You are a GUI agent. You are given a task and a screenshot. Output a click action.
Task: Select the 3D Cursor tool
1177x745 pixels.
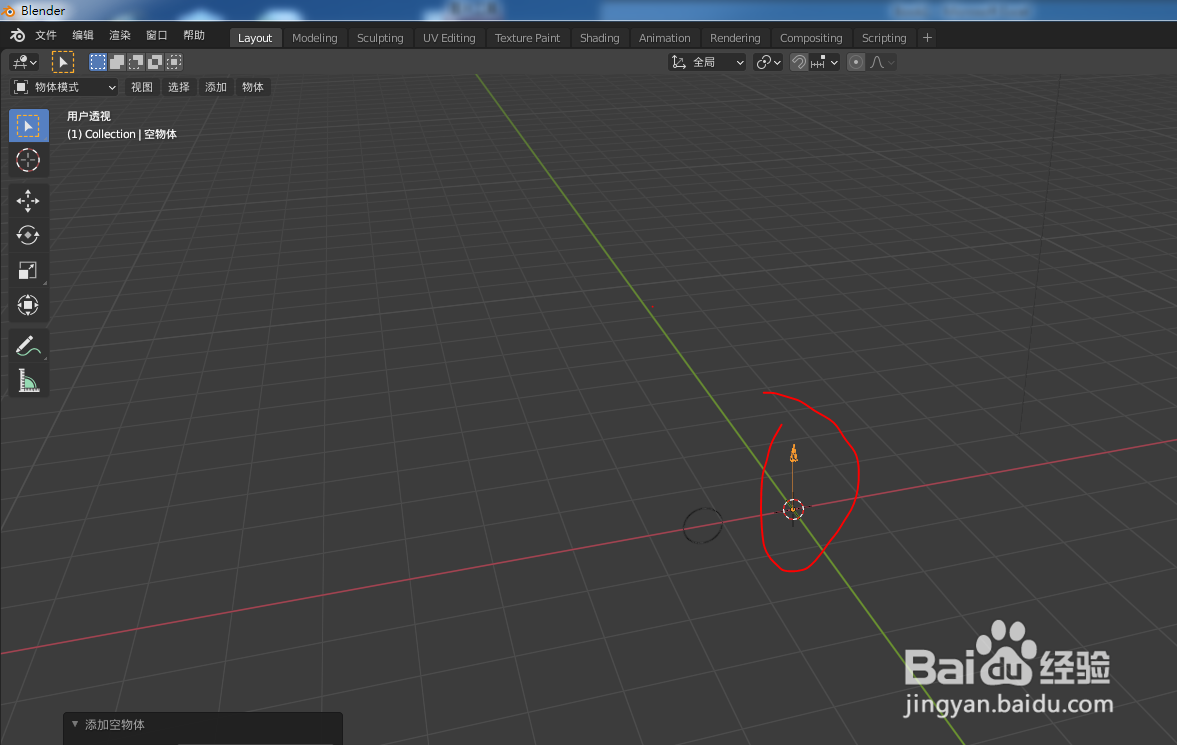point(29,160)
